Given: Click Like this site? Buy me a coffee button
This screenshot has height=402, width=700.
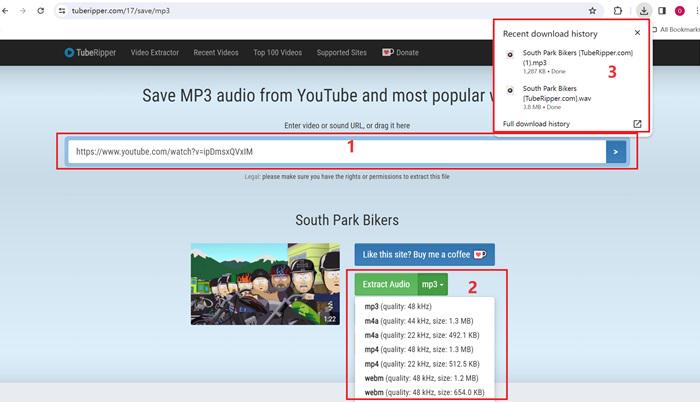Looking at the screenshot, I should [425, 255].
